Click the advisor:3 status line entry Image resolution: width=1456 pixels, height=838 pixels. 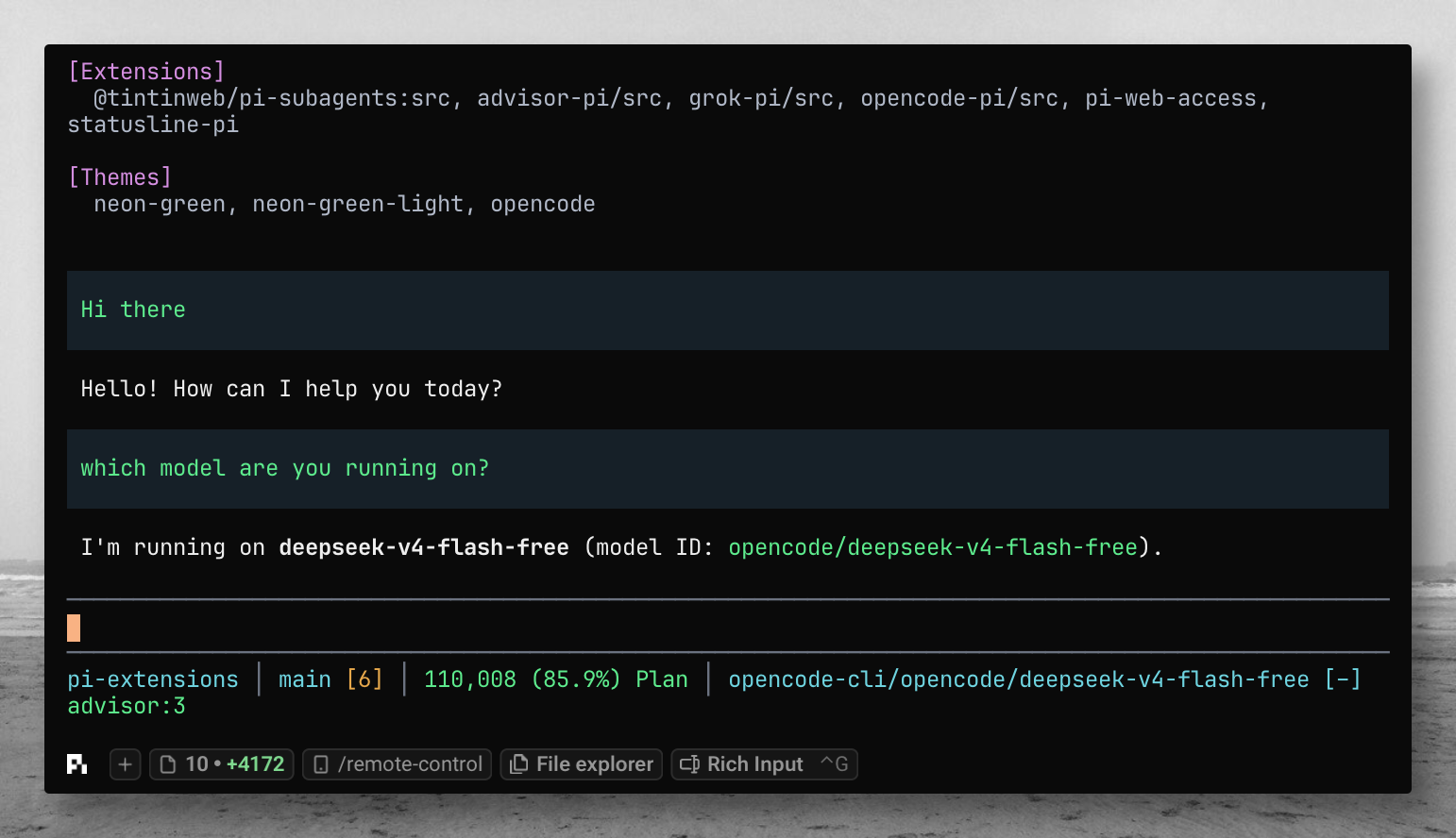(127, 706)
